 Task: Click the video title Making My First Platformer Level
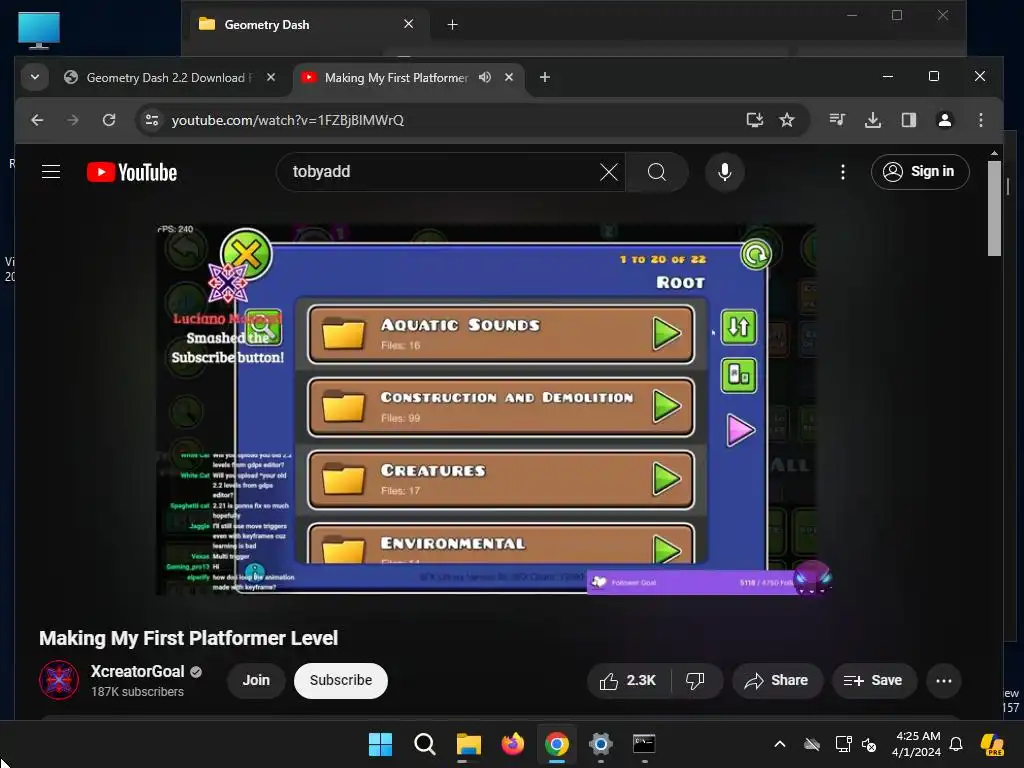tap(188, 638)
